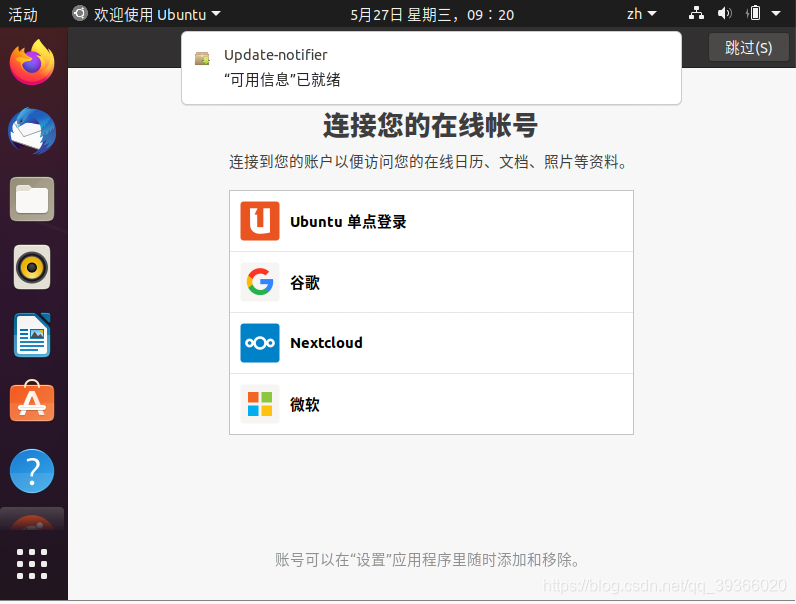This screenshot has height=604, width=796.
Task: Click the Nextcloud logo icon
Action: tap(260, 343)
